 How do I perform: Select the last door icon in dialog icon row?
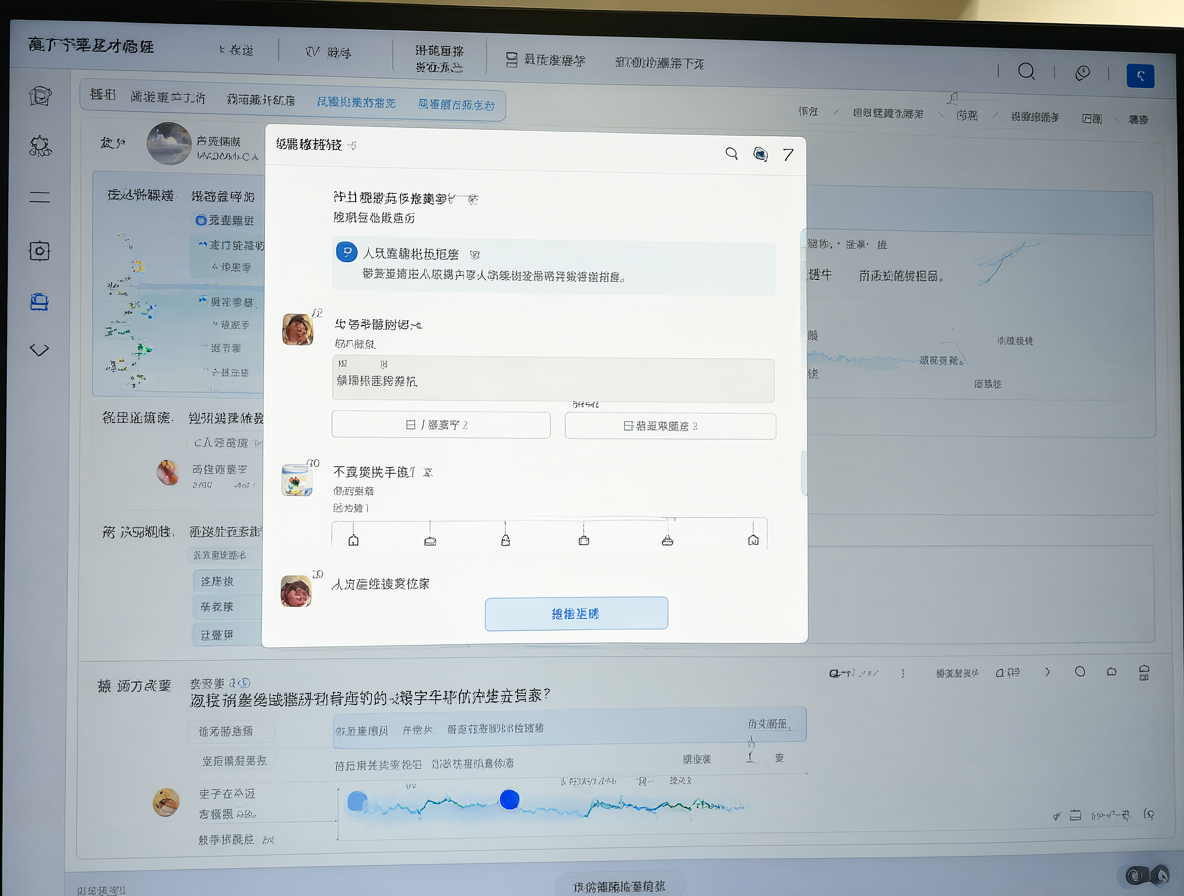753,540
